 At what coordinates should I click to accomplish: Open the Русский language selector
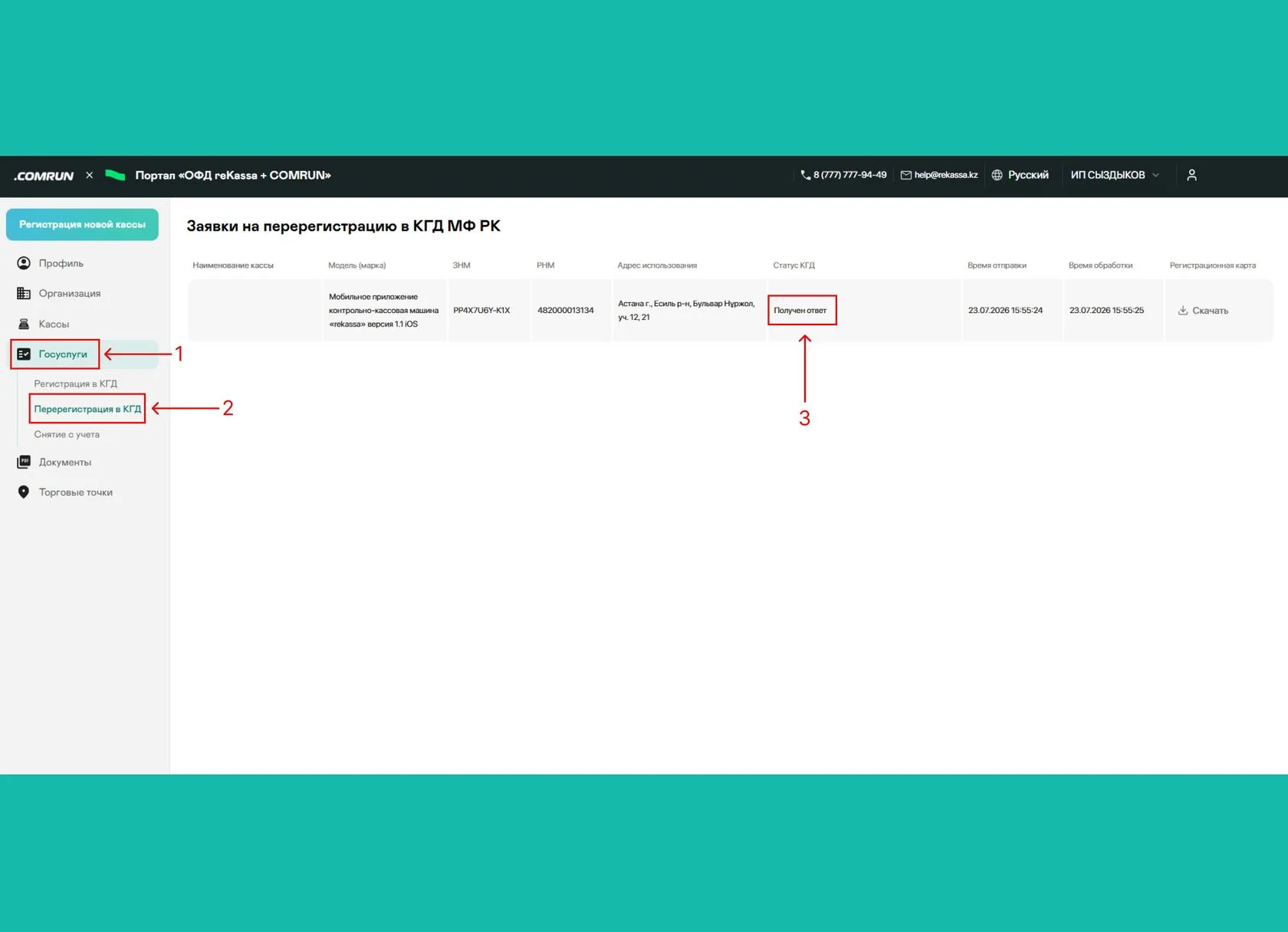click(x=1020, y=175)
